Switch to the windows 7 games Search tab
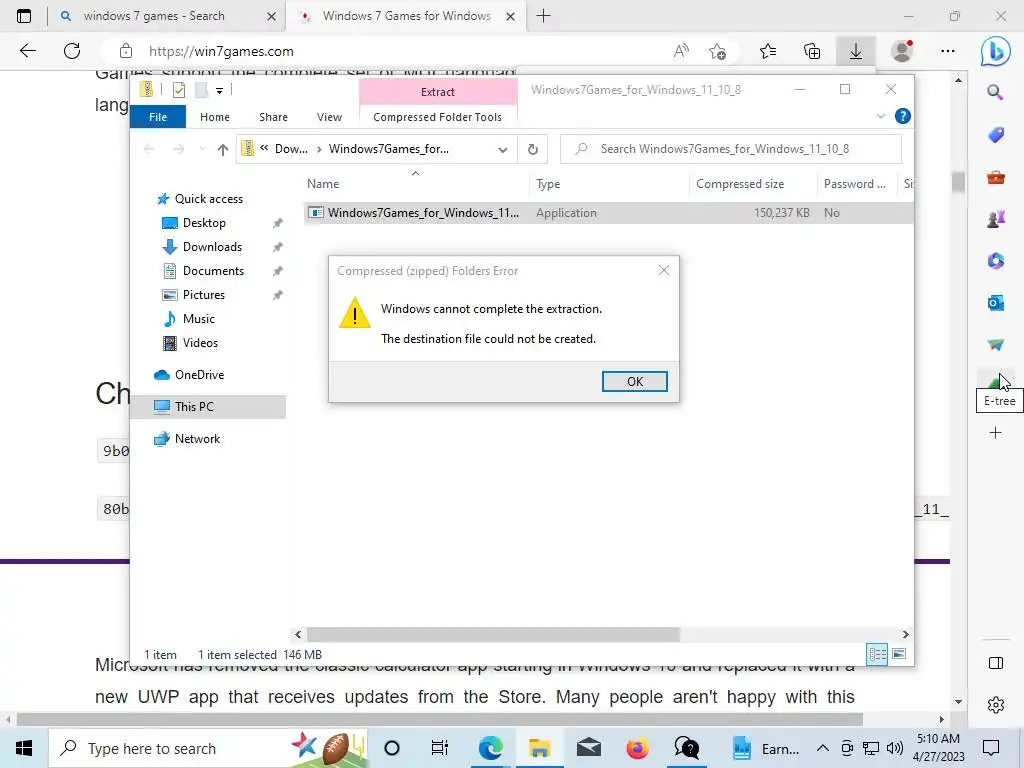Screen dimensions: 1024x768 (x=153, y=16)
